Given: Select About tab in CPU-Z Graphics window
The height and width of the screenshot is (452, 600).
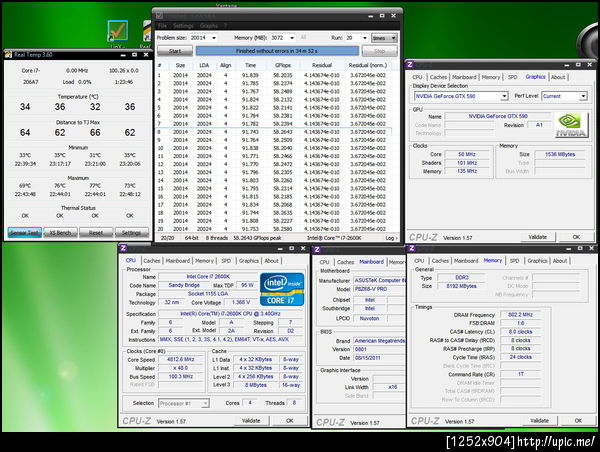Looking at the screenshot, I should (x=558, y=77).
